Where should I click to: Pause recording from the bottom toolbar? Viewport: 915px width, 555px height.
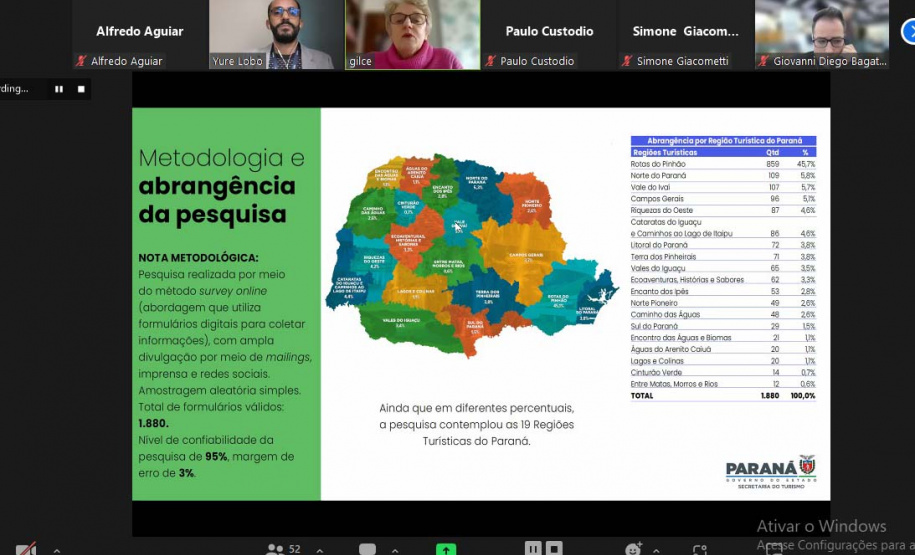(533, 548)
